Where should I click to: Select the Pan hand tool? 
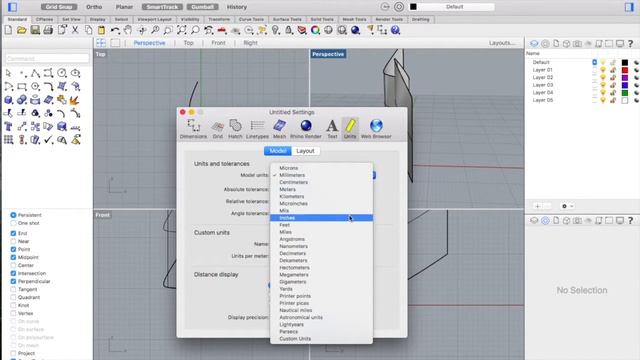128,30
